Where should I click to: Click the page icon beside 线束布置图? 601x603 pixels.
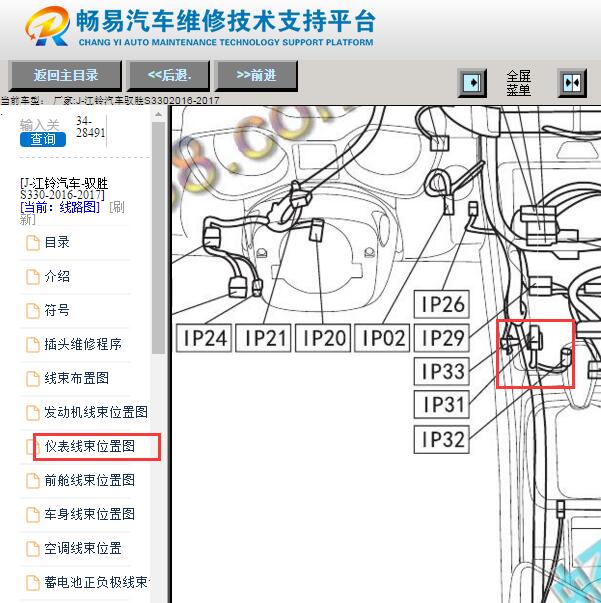click(x=33, y=378)
